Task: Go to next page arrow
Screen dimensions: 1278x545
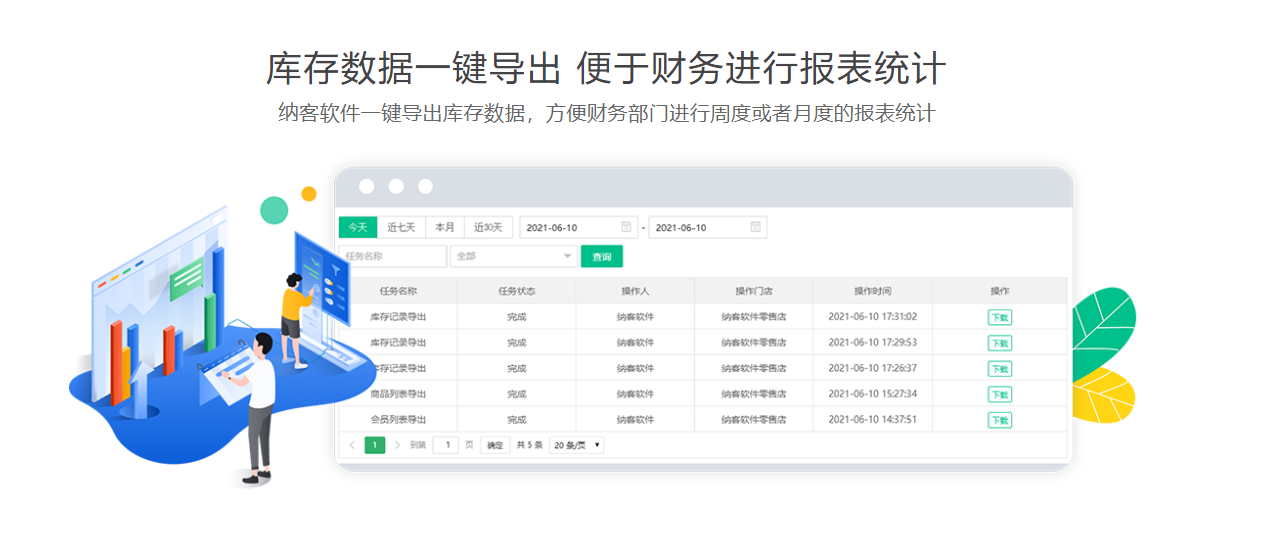Action: 397,445
